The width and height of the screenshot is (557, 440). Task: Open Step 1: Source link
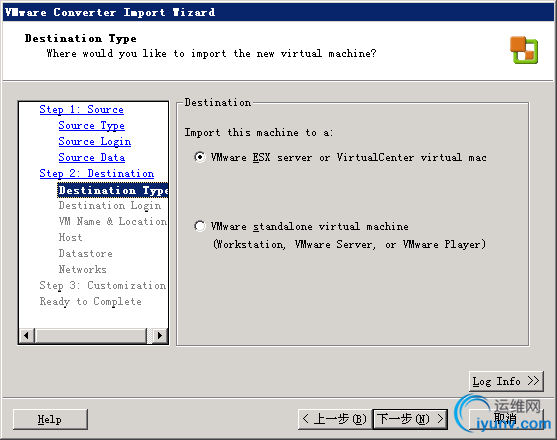(81, 109)
